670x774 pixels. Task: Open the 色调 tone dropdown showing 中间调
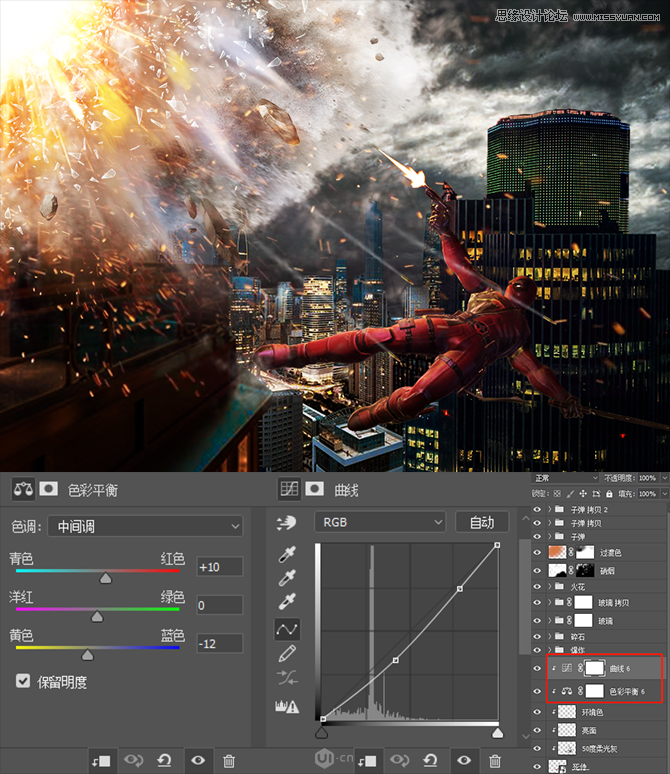pyautogui.click(x=145, y=527)
